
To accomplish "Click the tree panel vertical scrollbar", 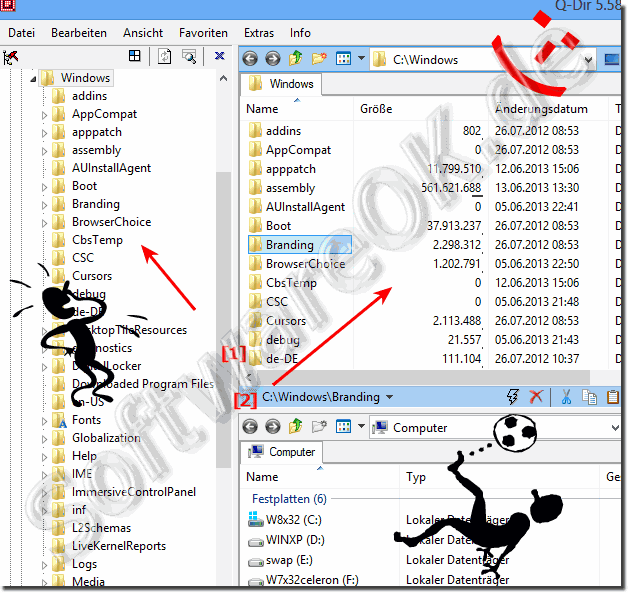I will (223, 320).
